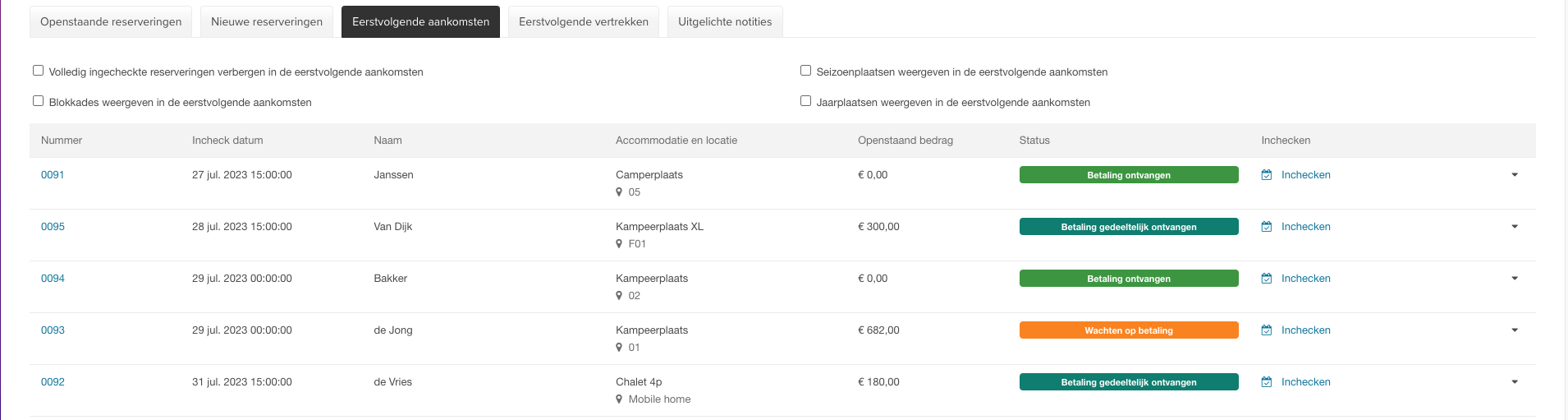
Task: Click check-in calendar icon for Bakker row
Action: point(1267,279)
